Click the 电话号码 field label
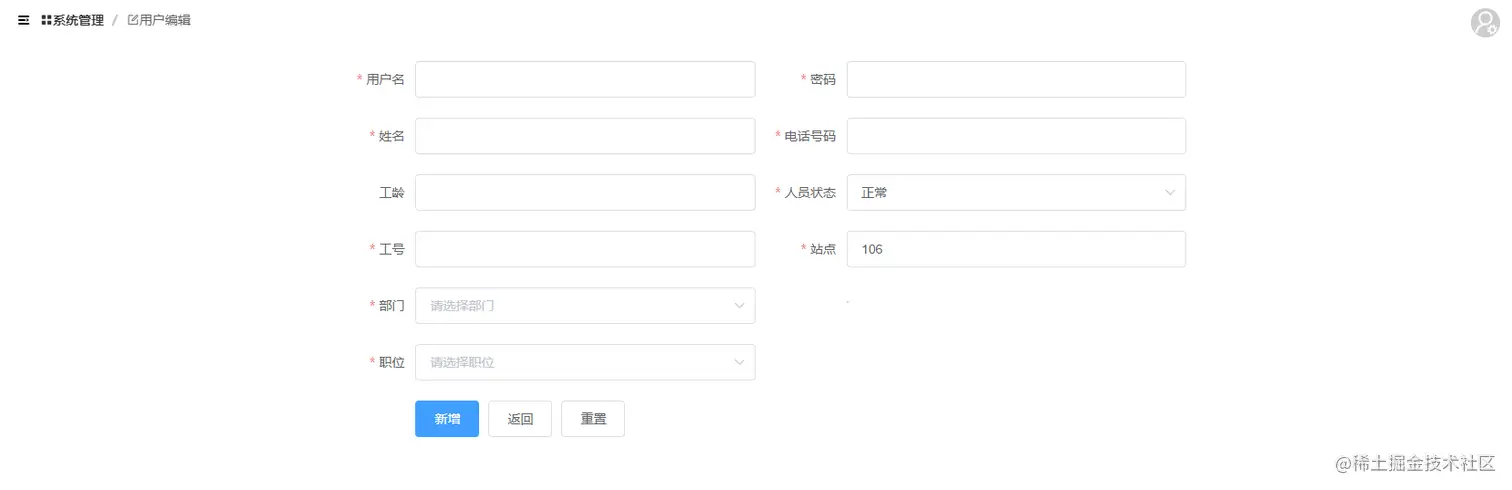This screenshot has height=490, width=1512. (810, 136)
